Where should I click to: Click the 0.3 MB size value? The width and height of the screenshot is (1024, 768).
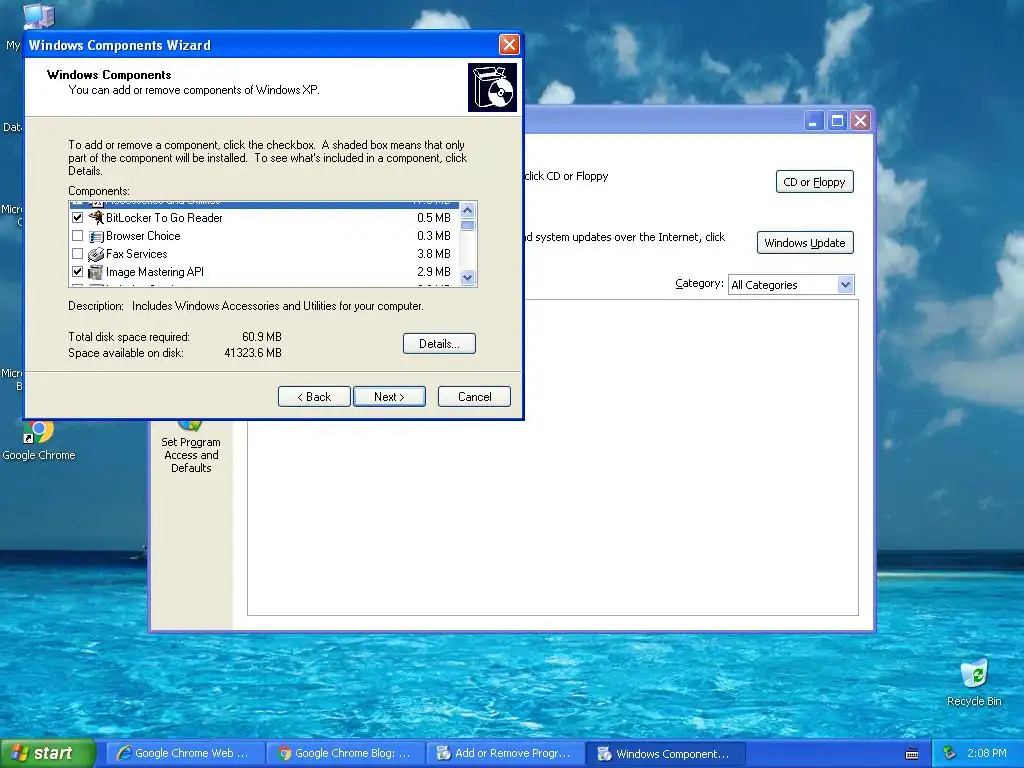point(434,236)
